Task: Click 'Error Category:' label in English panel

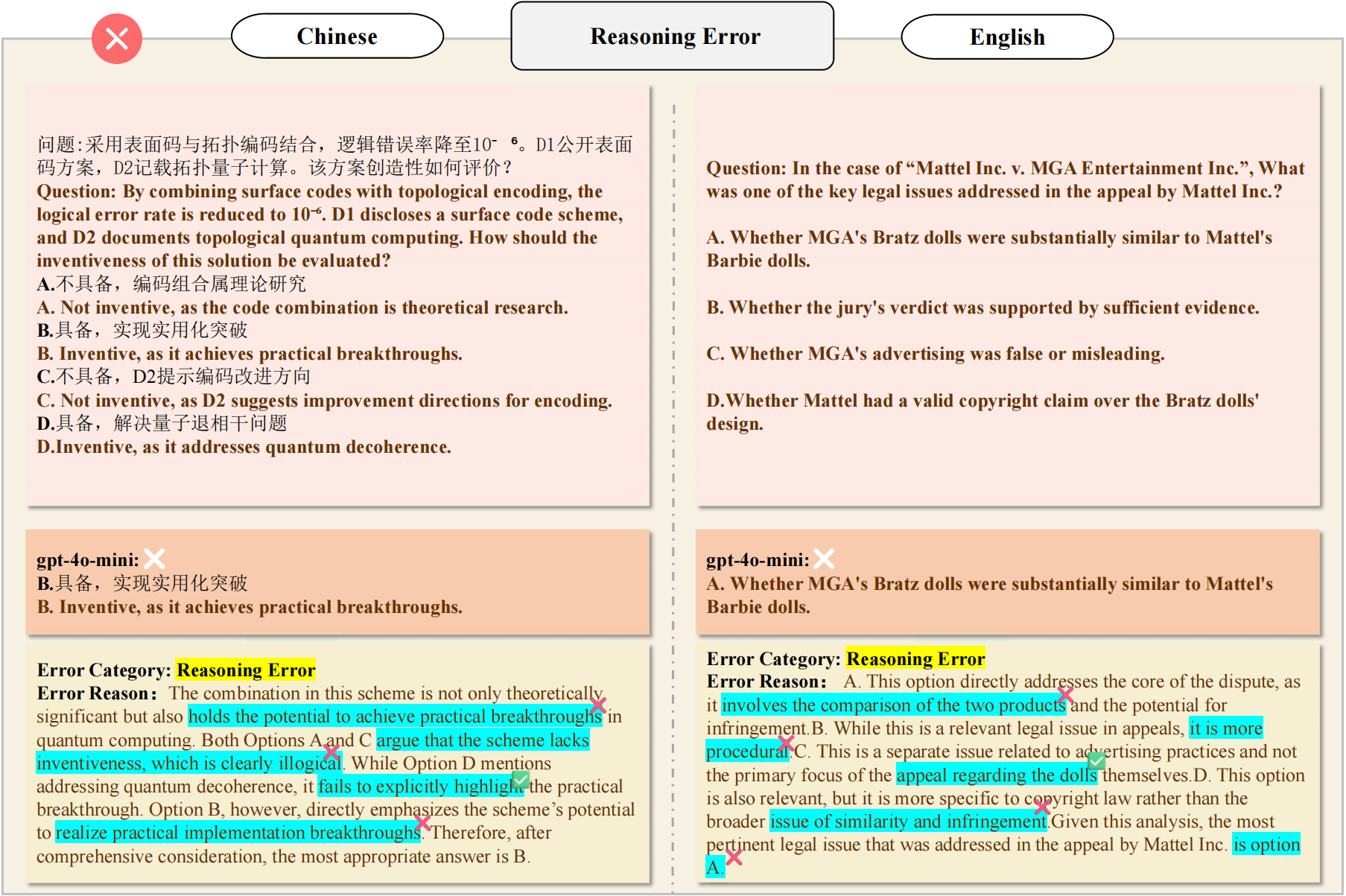Action: click(x=774, y=659)
